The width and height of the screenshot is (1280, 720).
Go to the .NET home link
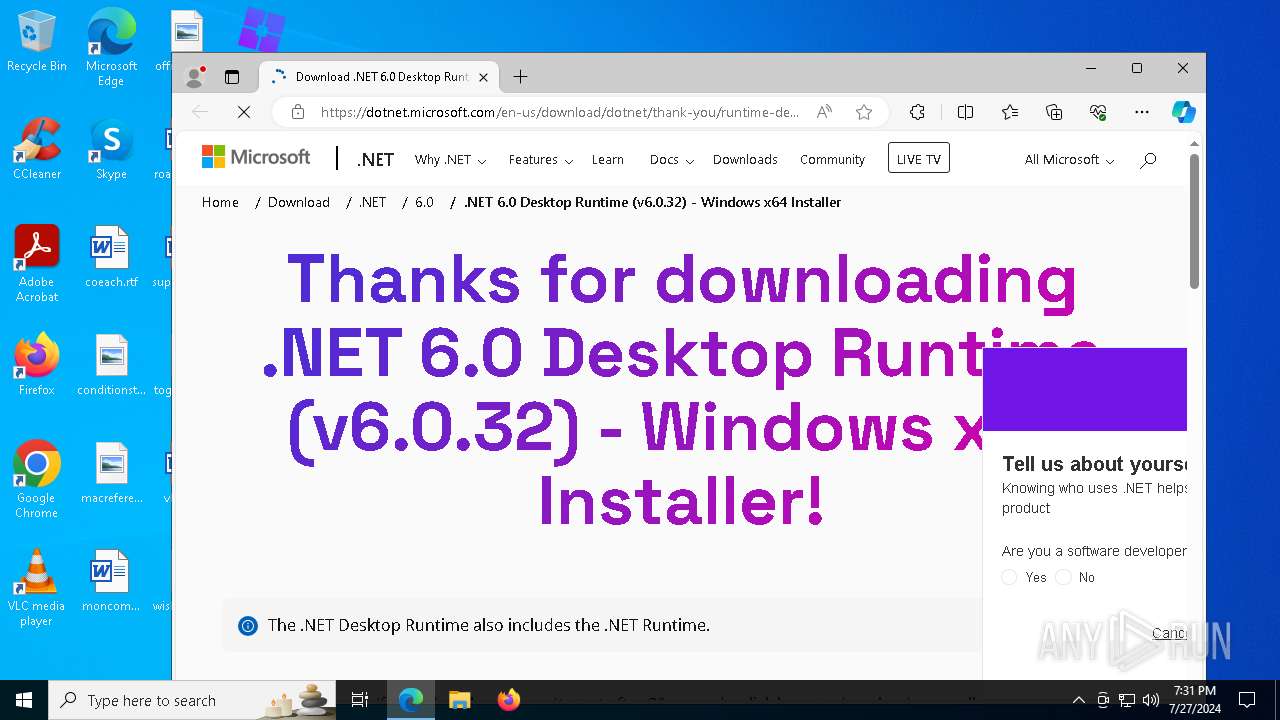375,160
